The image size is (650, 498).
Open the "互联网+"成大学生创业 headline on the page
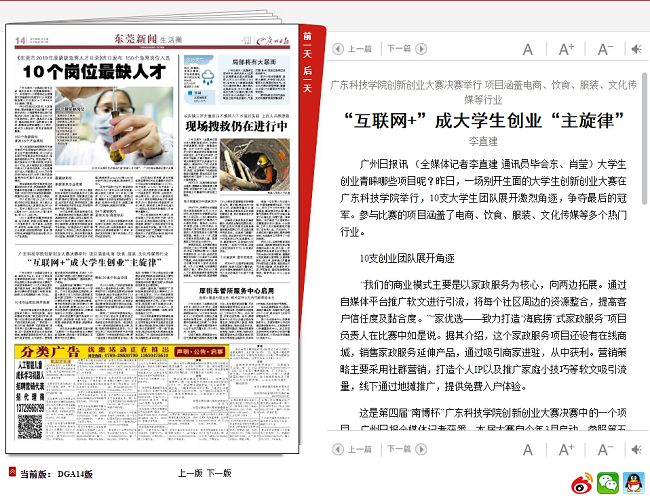(x=95, y=263)
